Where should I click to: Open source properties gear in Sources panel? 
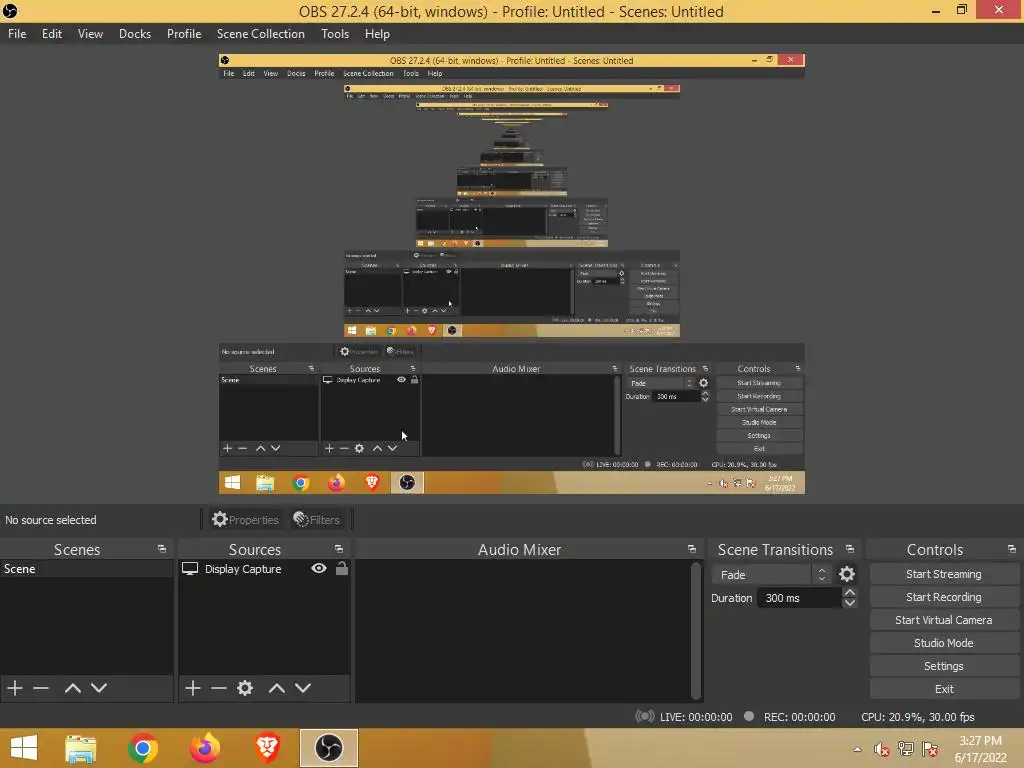pos(245,688)
